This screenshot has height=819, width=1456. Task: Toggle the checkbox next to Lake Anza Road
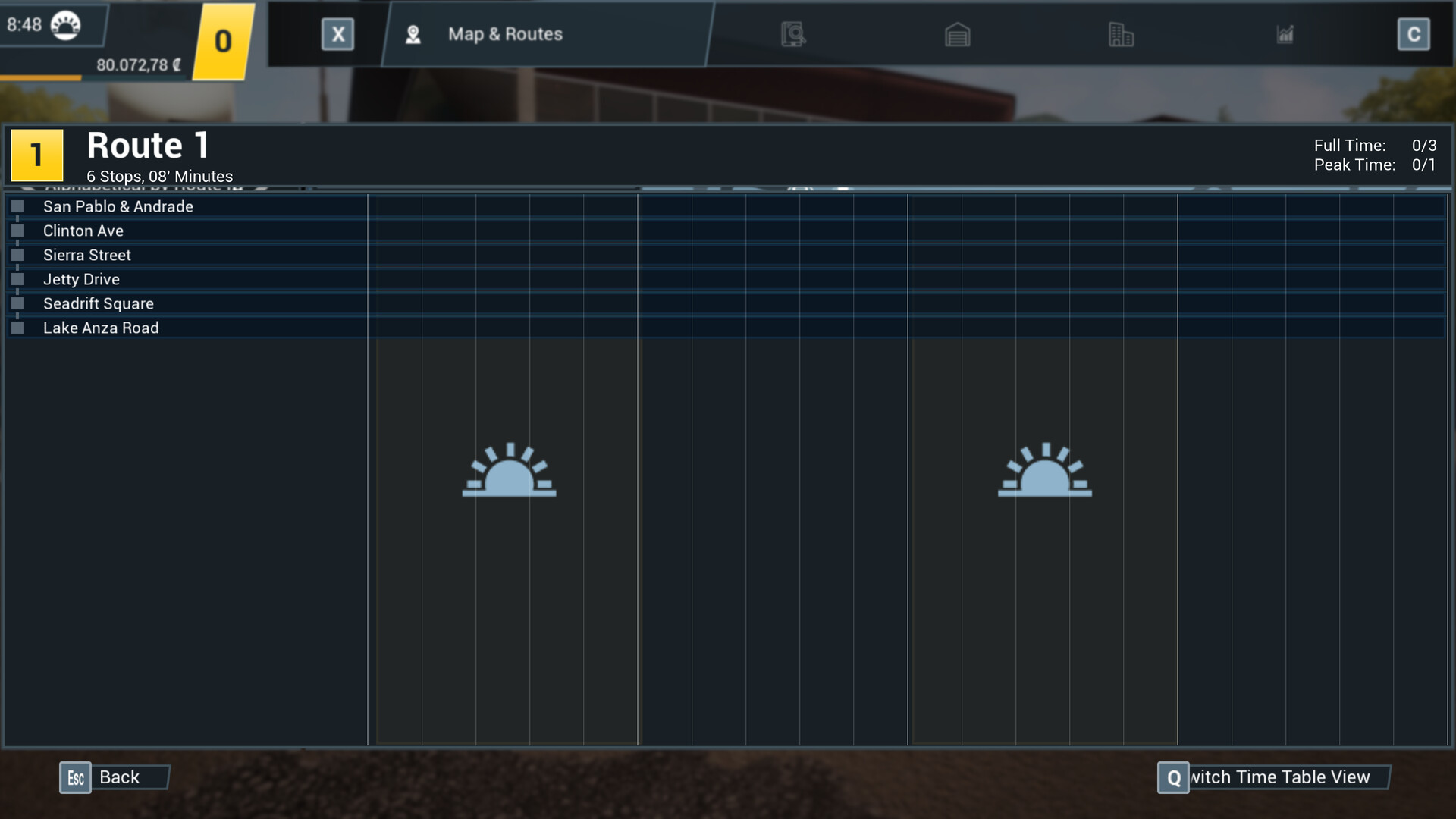click(x=17, y=328)
